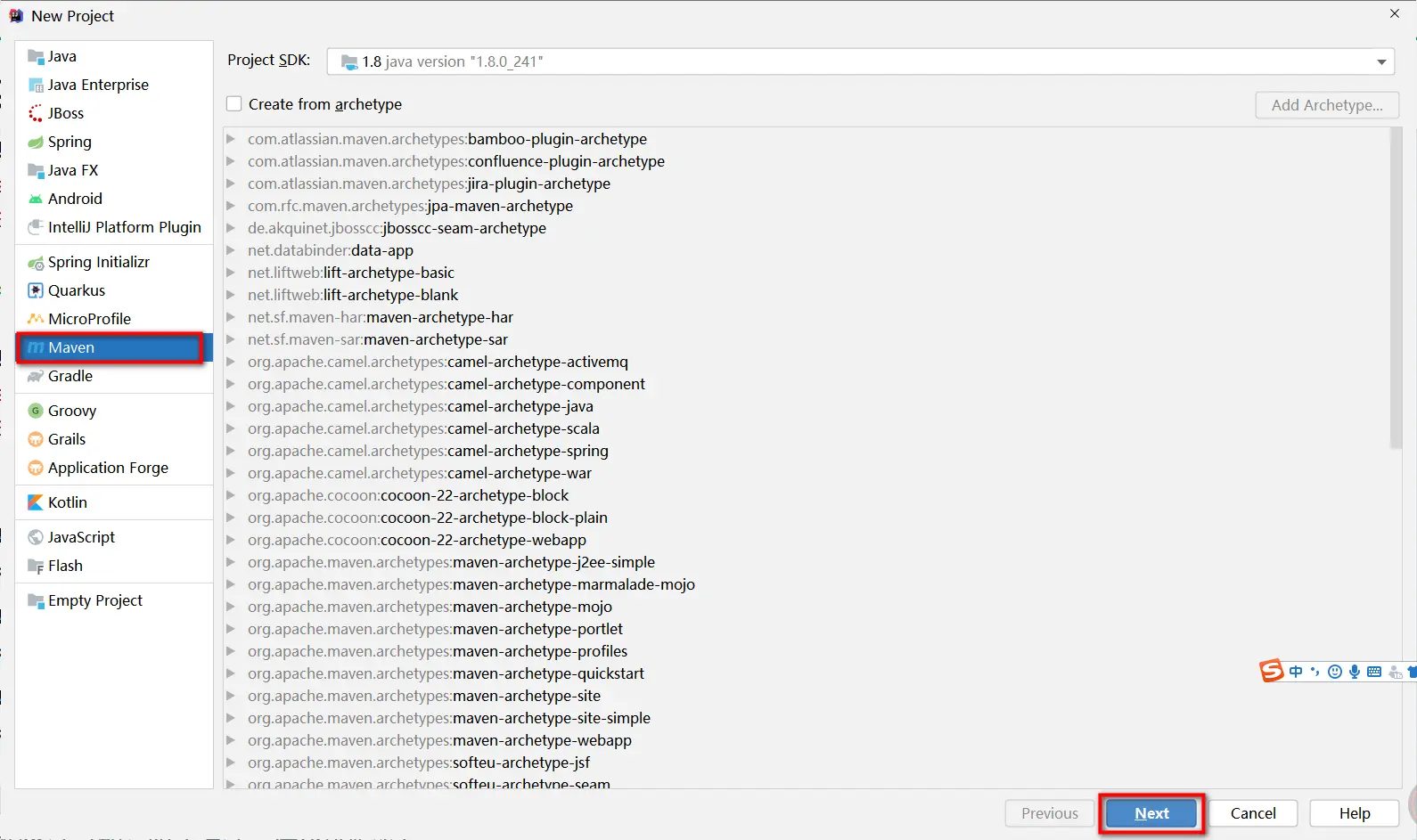Enable Create from archetype checkbox
The height and width of the screenshot is (840, 1417).
(x=234, y=104)
